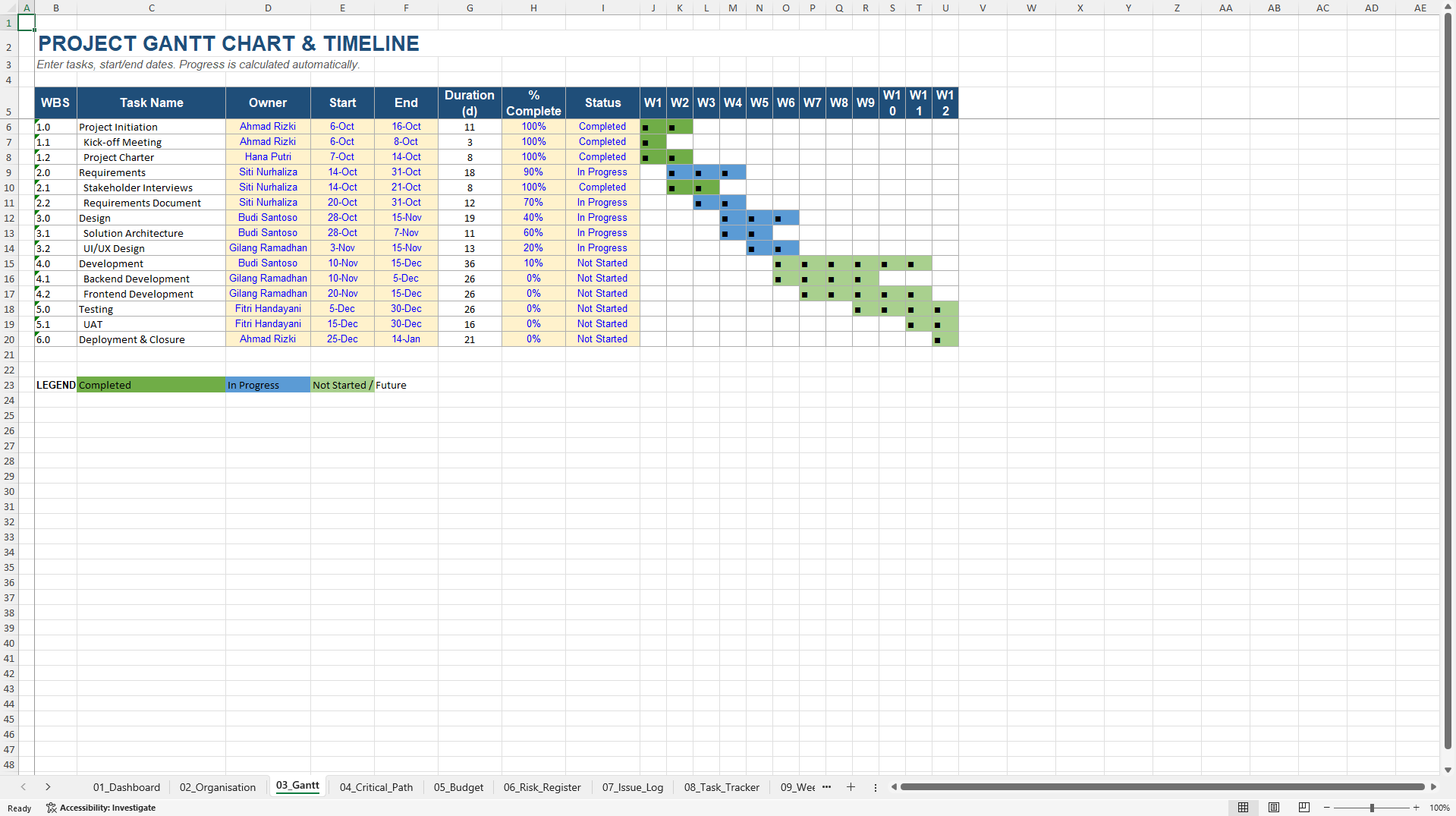Open Accessibility: Investigate status indicator
Viewport: 1456px width, 816px height.
click(x=101, y=808)
